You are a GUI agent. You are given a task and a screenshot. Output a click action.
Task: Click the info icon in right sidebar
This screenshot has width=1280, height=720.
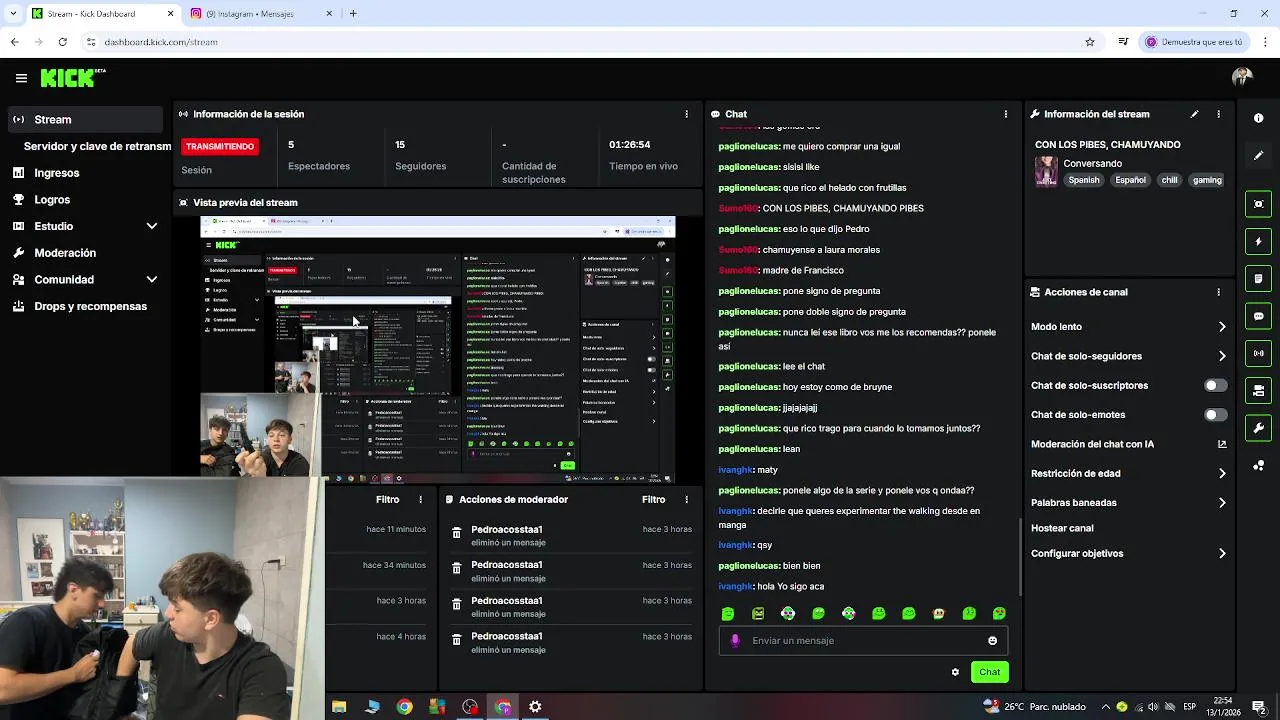pyautogui.click(x=1258, y=118)
